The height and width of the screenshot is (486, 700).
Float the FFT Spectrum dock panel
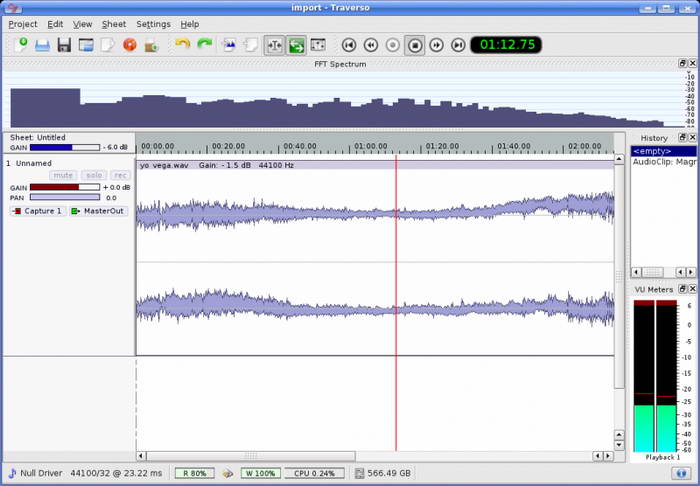(683, 63)
